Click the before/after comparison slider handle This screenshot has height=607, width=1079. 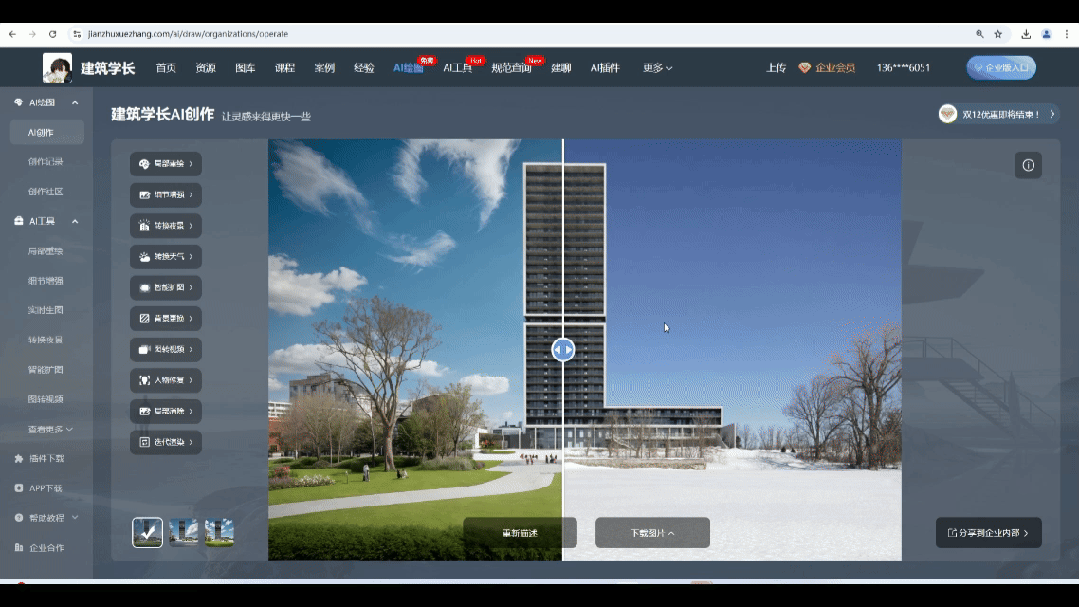(563, 350)
